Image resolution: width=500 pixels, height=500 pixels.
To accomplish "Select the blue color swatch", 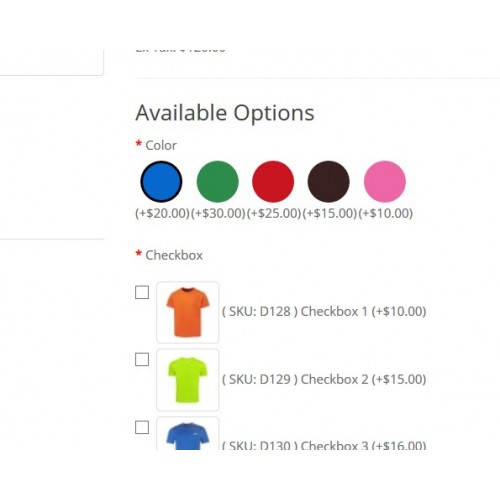I will click(x=161, y=182).
